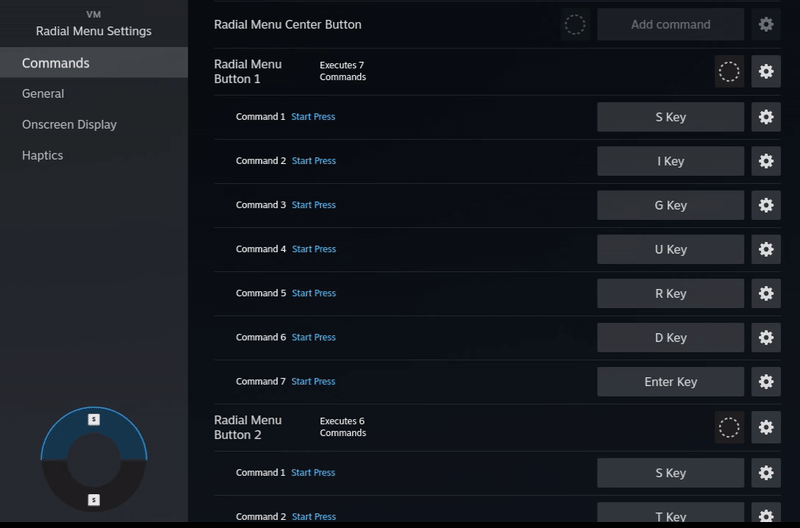The width and height of the screenshot is (800, 528).
Task: Click gear icon beside S Key command
Action: pyautogui.click(x=766, y=117)
